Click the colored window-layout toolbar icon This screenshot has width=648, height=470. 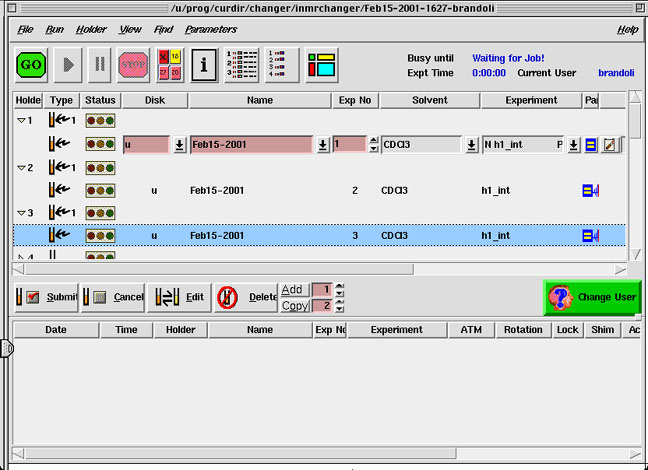[x=321, y=64]
